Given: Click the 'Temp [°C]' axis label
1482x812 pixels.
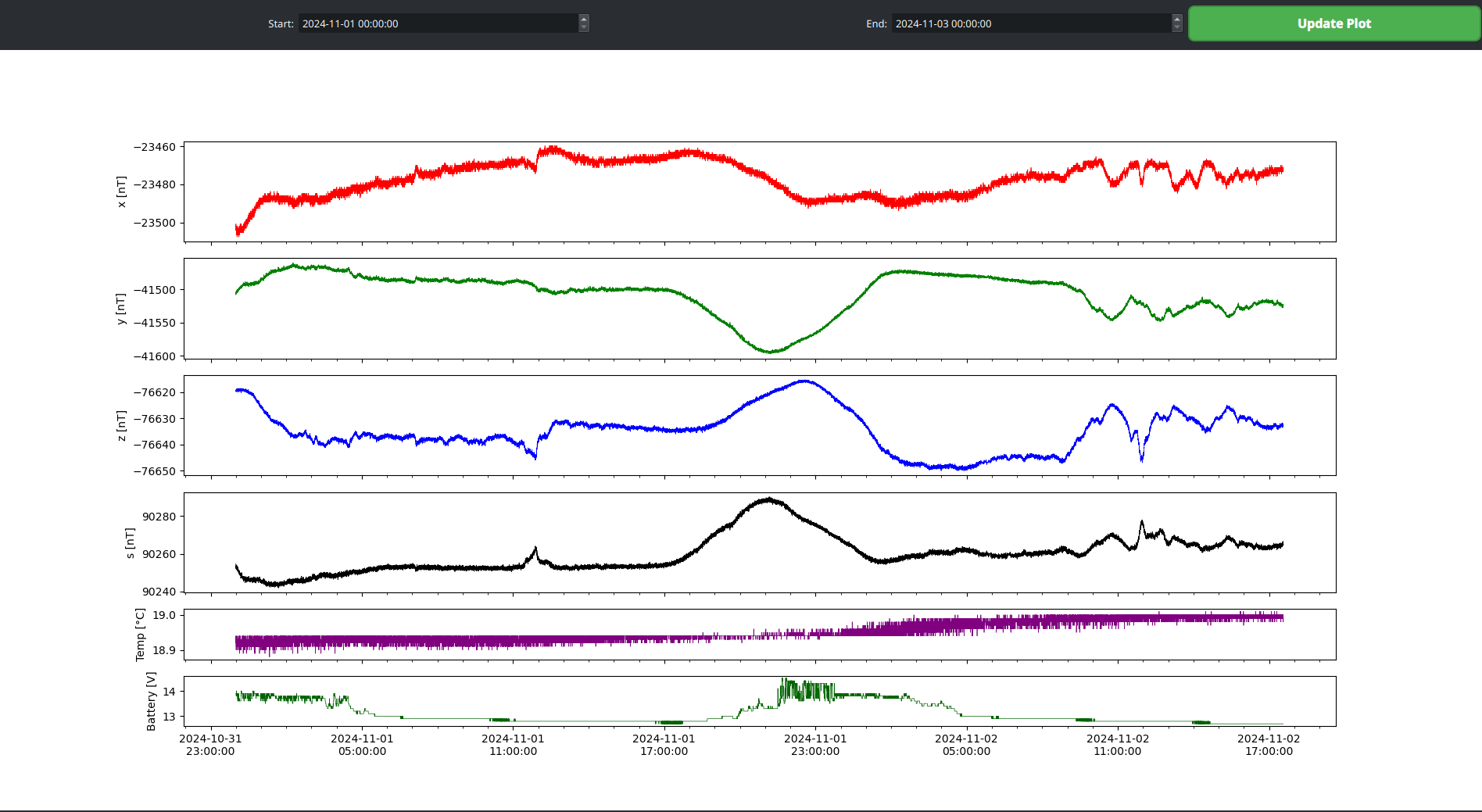Looking at the screenshot, I should [x=140, y=635].
